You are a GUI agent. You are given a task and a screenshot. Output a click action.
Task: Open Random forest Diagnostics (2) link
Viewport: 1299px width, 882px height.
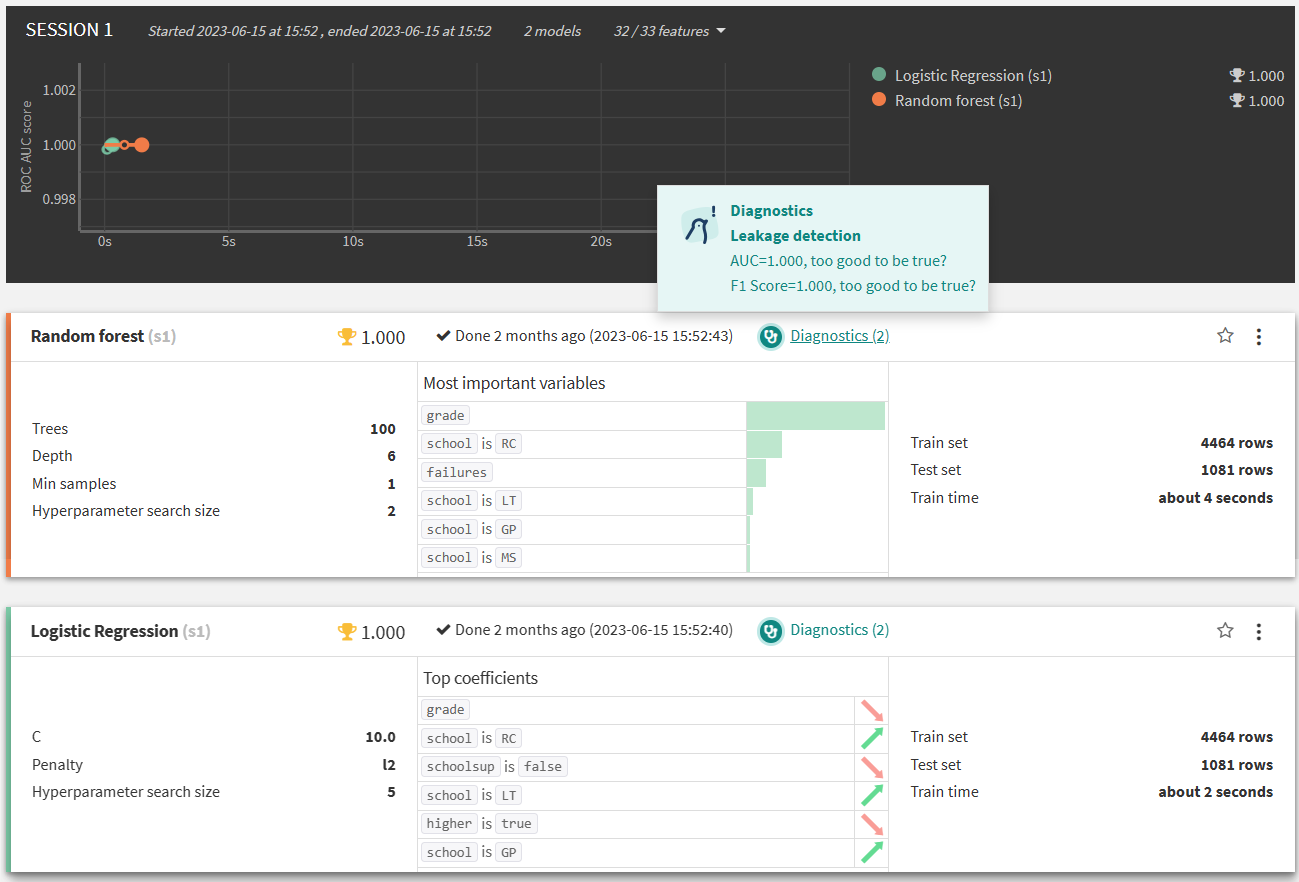839,336
